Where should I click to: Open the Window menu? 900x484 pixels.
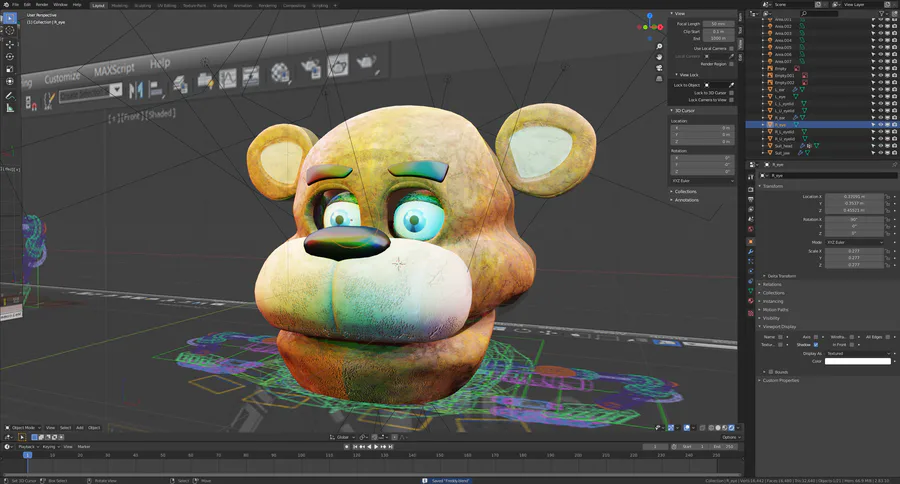pyautogui.click(x=60, y=5)
